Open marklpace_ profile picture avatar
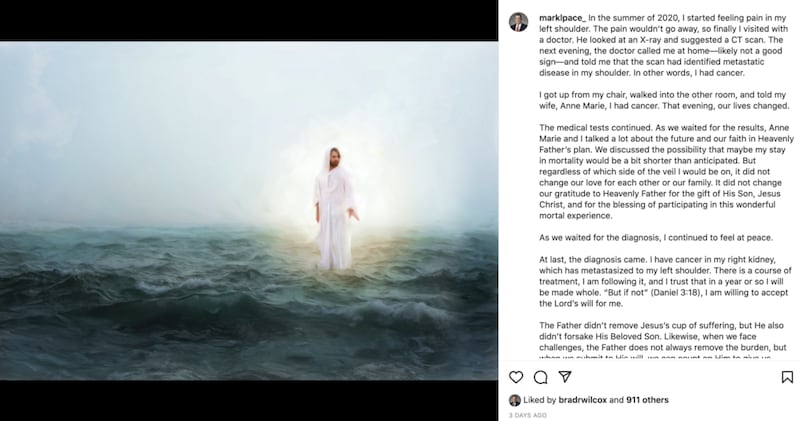The image size is (800, 421). coord(518,22)
